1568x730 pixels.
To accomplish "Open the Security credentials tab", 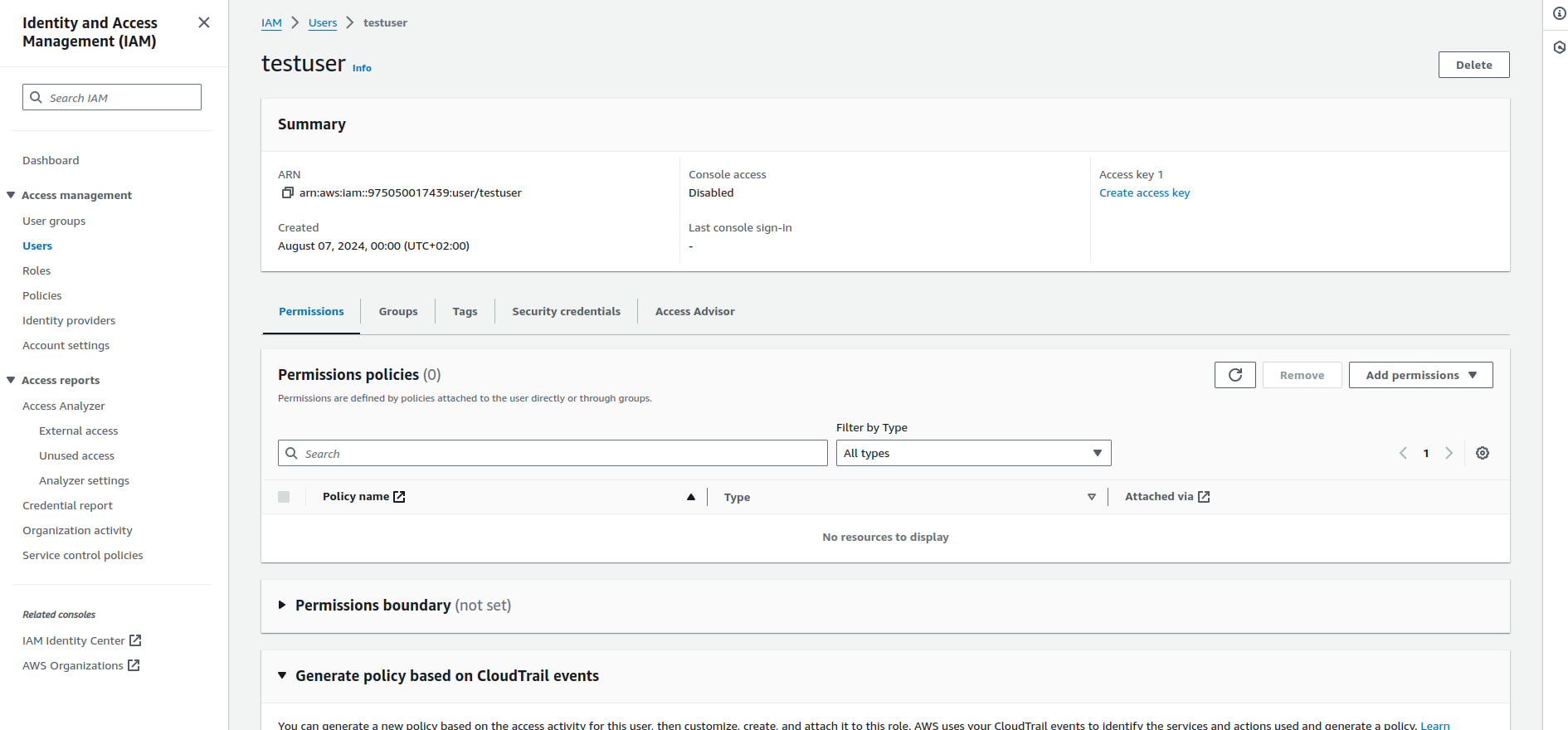I will click(566, 312).
